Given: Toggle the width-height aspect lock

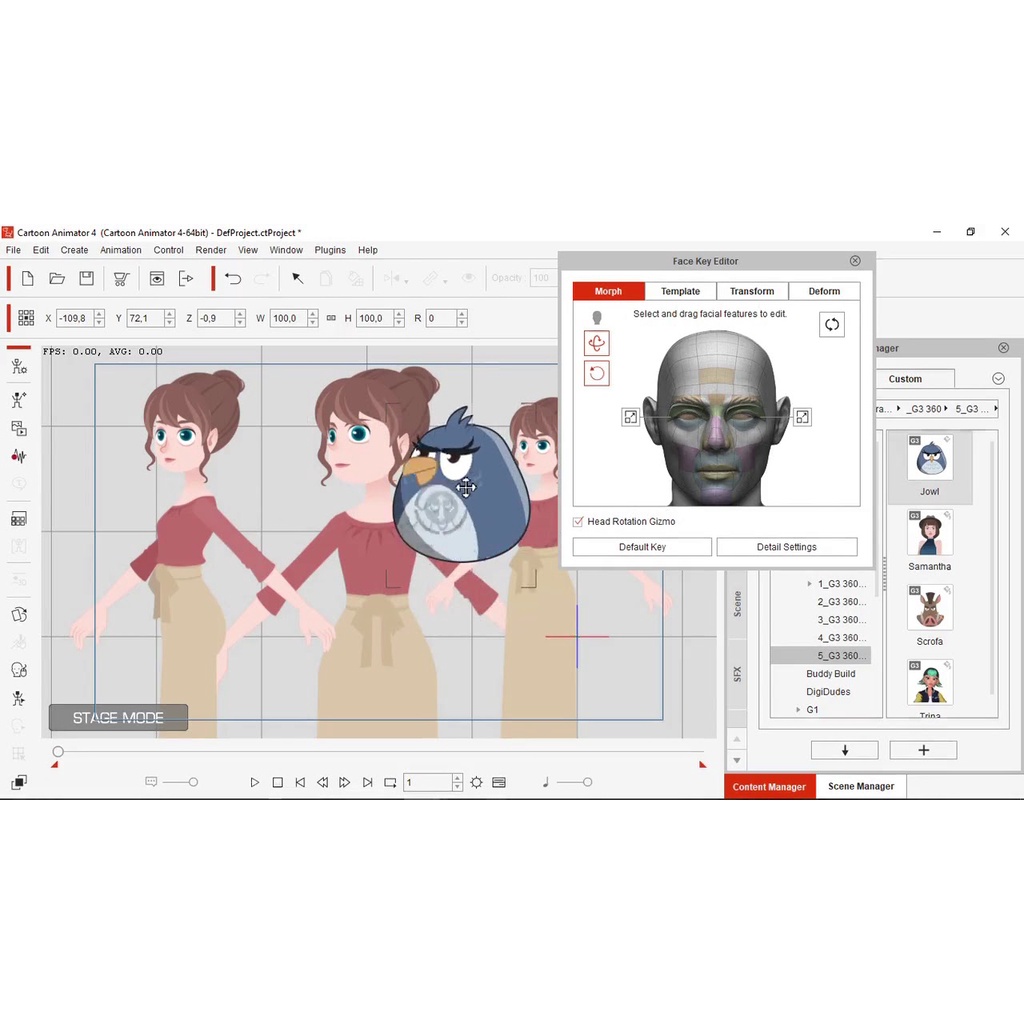Looking at the screenshot, I should 331,318.
